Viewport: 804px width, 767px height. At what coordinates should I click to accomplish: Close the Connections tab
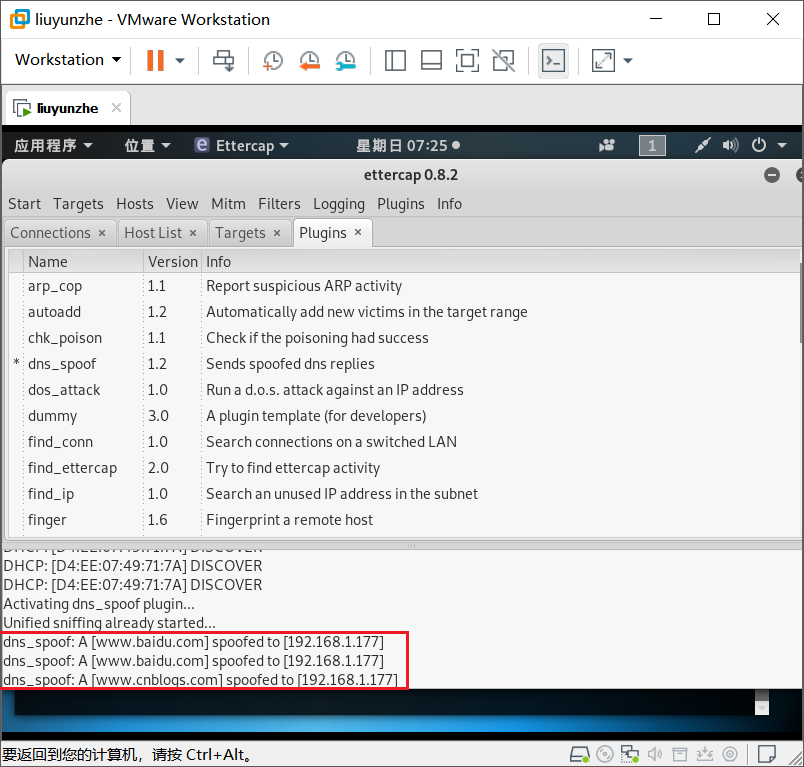(102, 233)
